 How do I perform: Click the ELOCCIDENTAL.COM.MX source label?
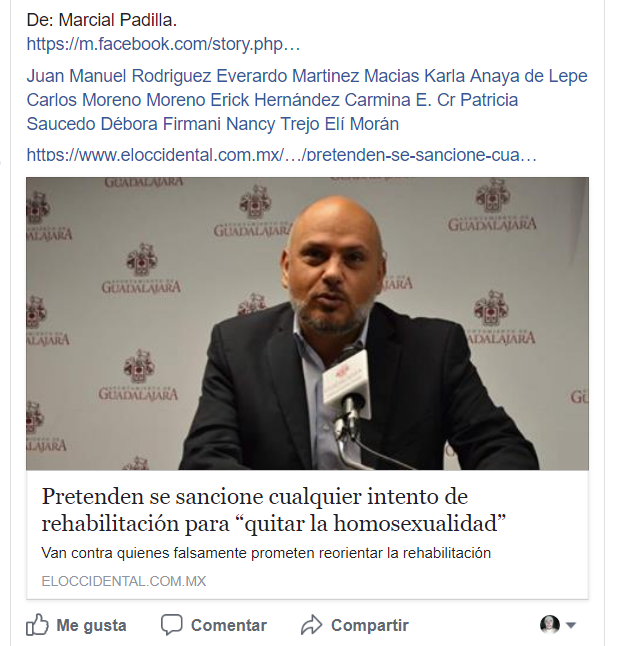124,581
